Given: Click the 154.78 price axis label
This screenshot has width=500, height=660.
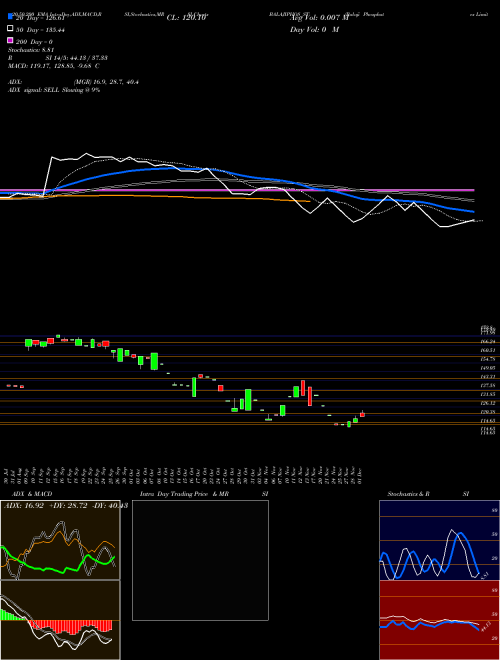Looking at the screenshot, I should (488, 359).
